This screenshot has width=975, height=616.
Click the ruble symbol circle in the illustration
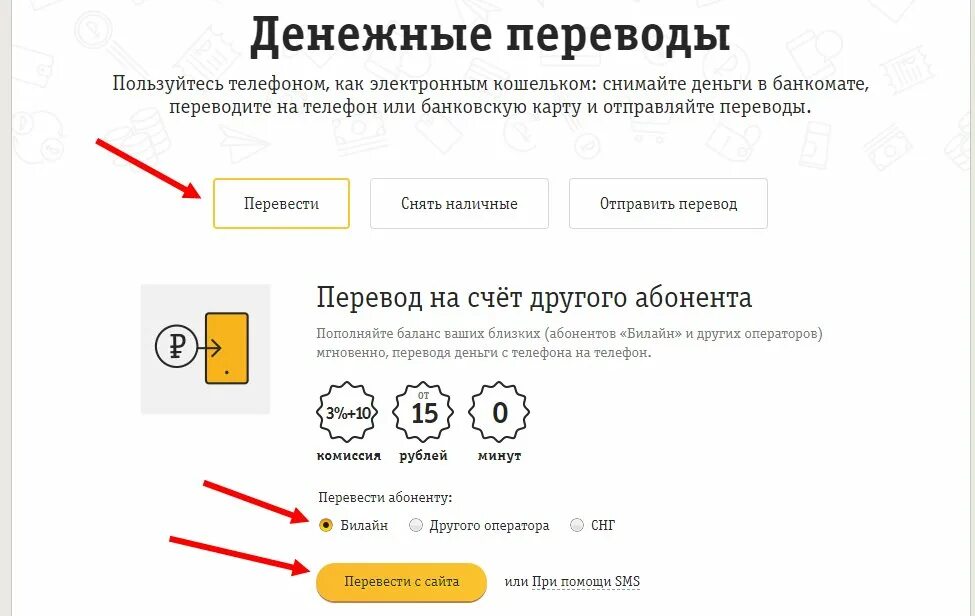click(177, 346)
